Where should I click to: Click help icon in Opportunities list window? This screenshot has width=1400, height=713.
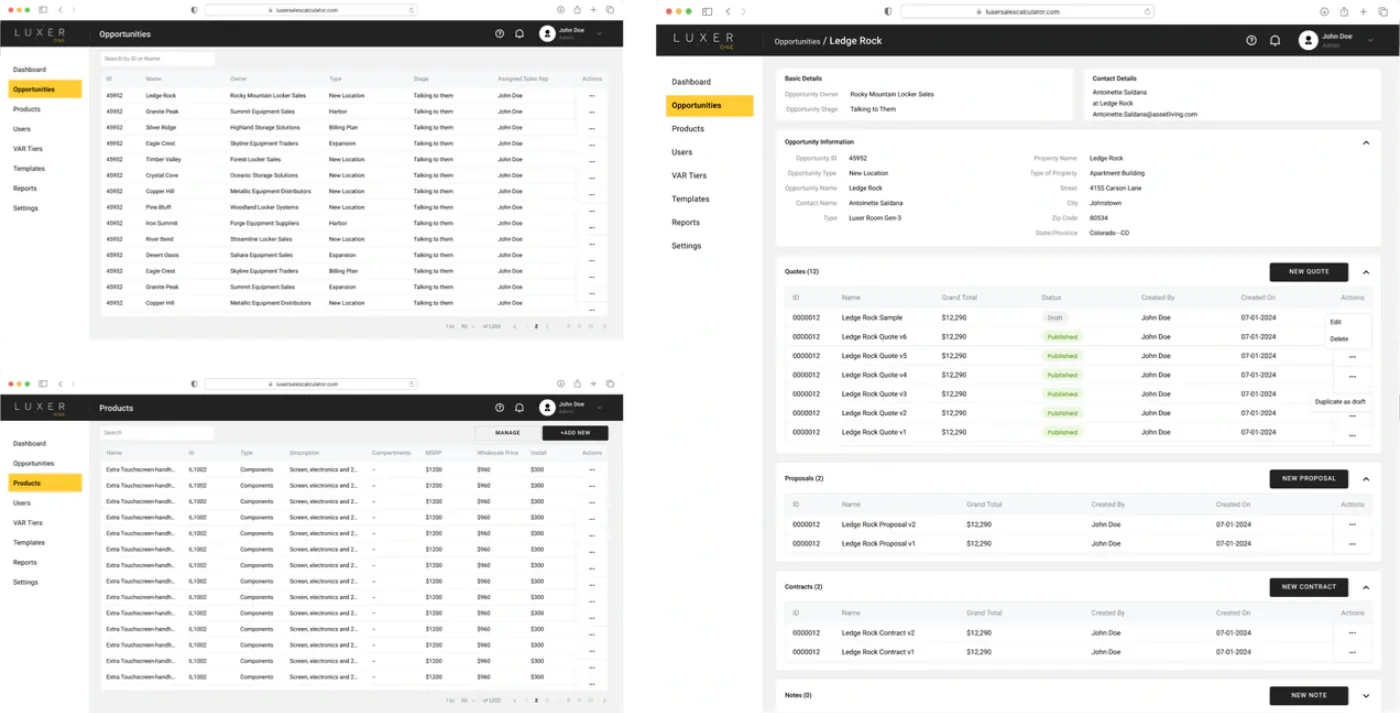pos(500,34)
